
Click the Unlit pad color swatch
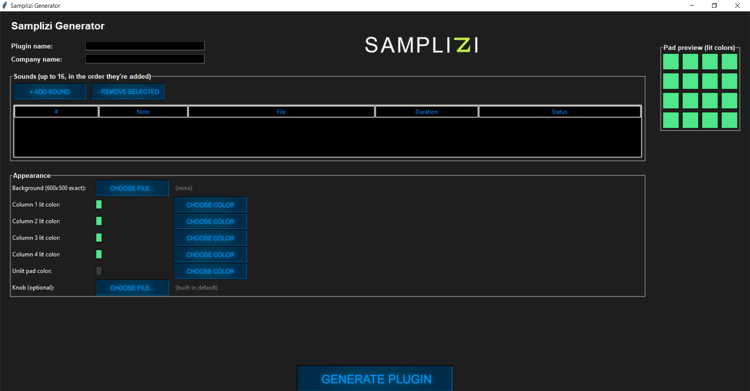click(99, 271)
